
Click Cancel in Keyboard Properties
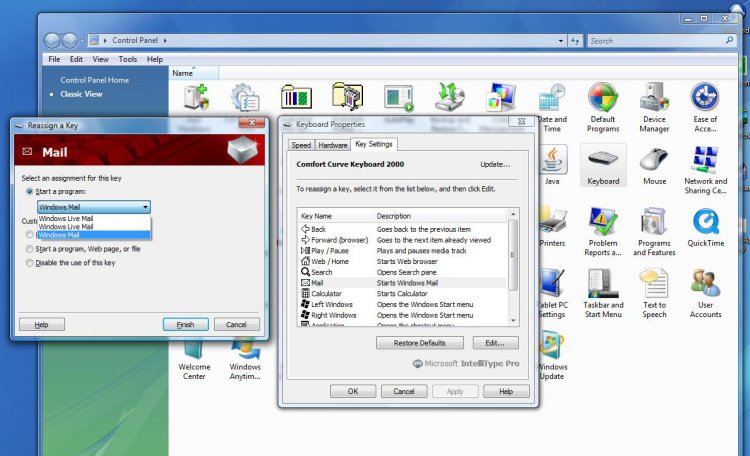click(404, 391)
